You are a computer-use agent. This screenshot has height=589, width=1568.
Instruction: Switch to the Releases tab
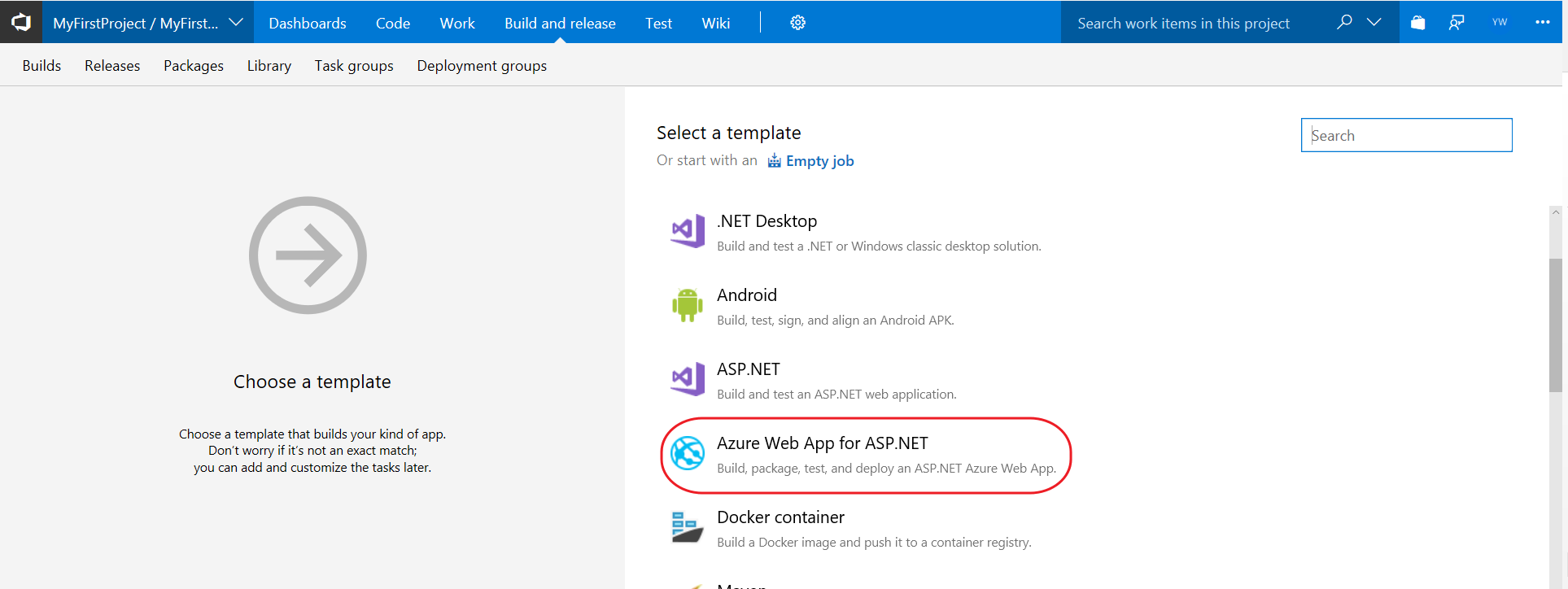click(112, 66)
